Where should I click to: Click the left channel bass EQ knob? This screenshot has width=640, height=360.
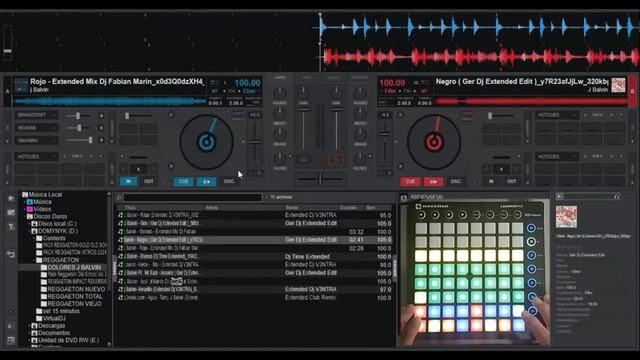coord(280,134)
